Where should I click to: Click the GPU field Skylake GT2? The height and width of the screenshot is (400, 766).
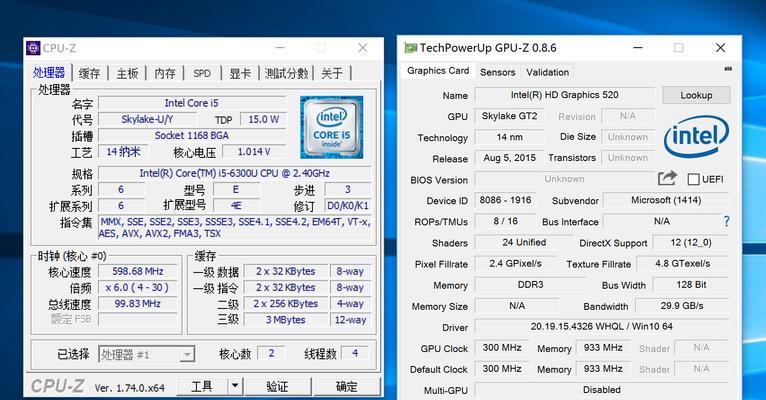[x=510, y=116]
